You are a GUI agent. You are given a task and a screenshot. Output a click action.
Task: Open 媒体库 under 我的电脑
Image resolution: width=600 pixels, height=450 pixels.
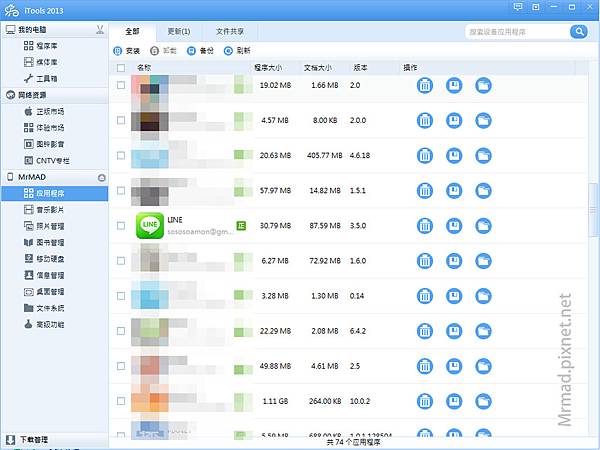54,62
